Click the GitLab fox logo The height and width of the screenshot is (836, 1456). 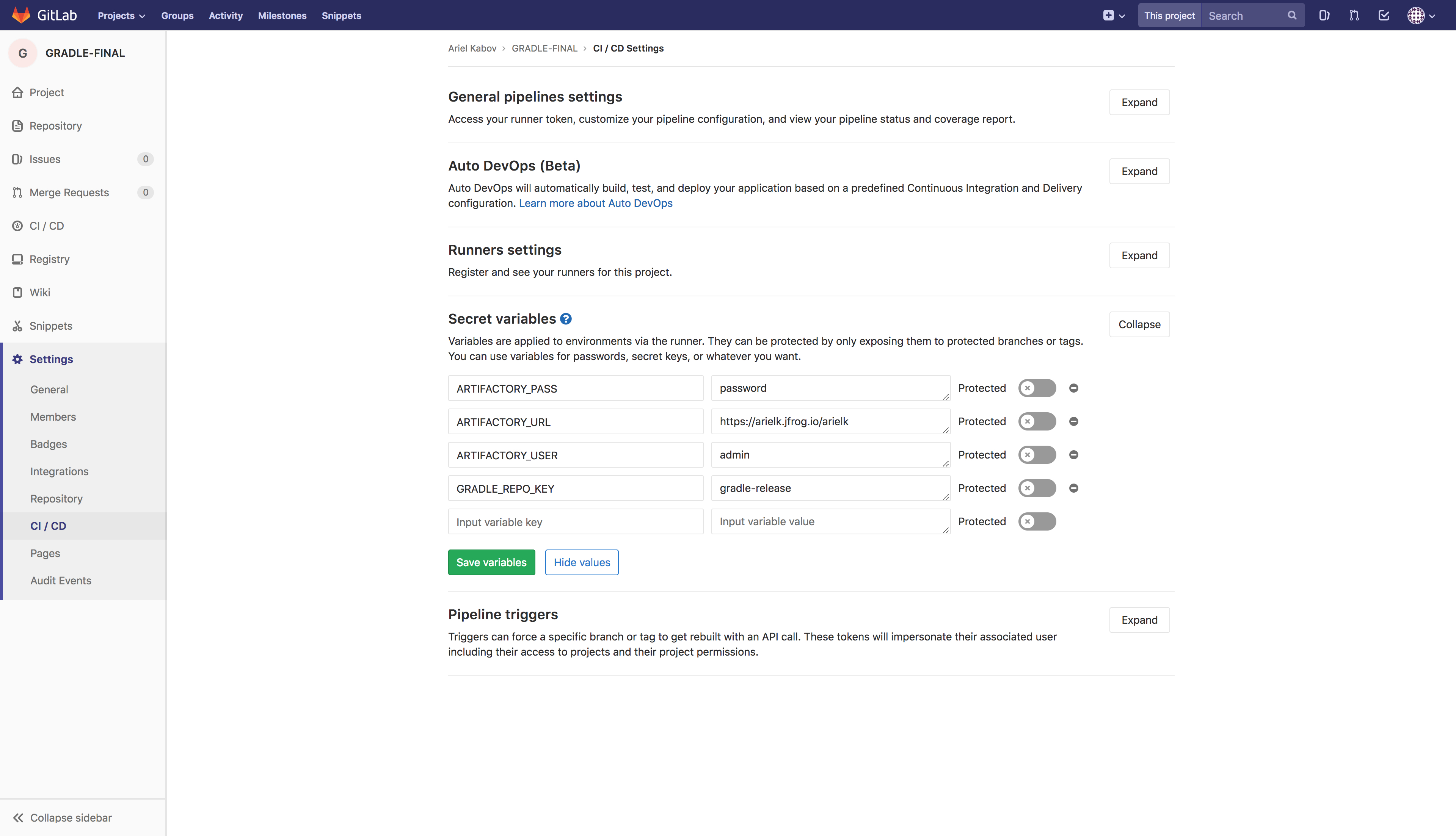coord(21,15)
